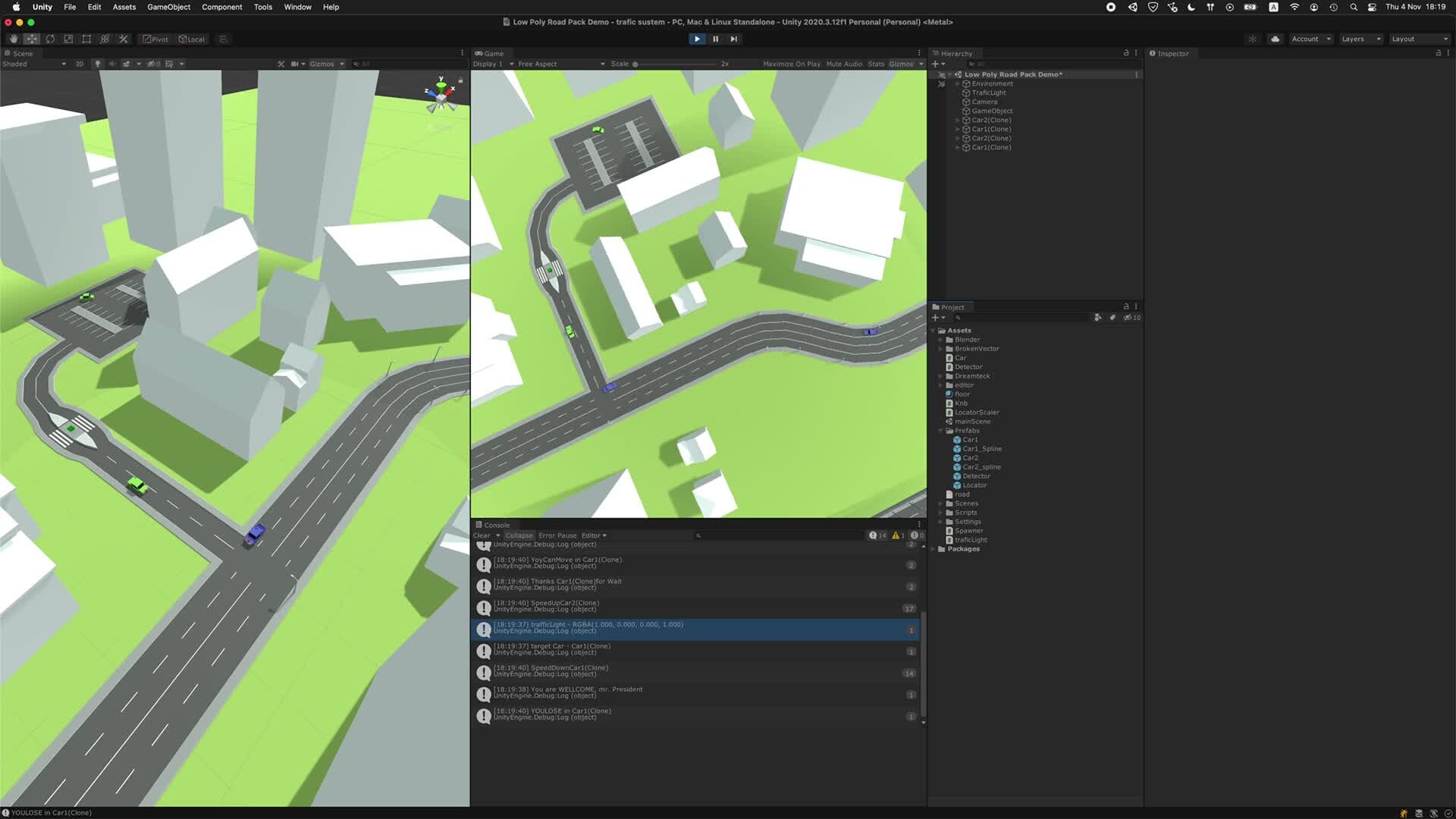Toggle 2D mode in the Scene view

pos(78,64)
